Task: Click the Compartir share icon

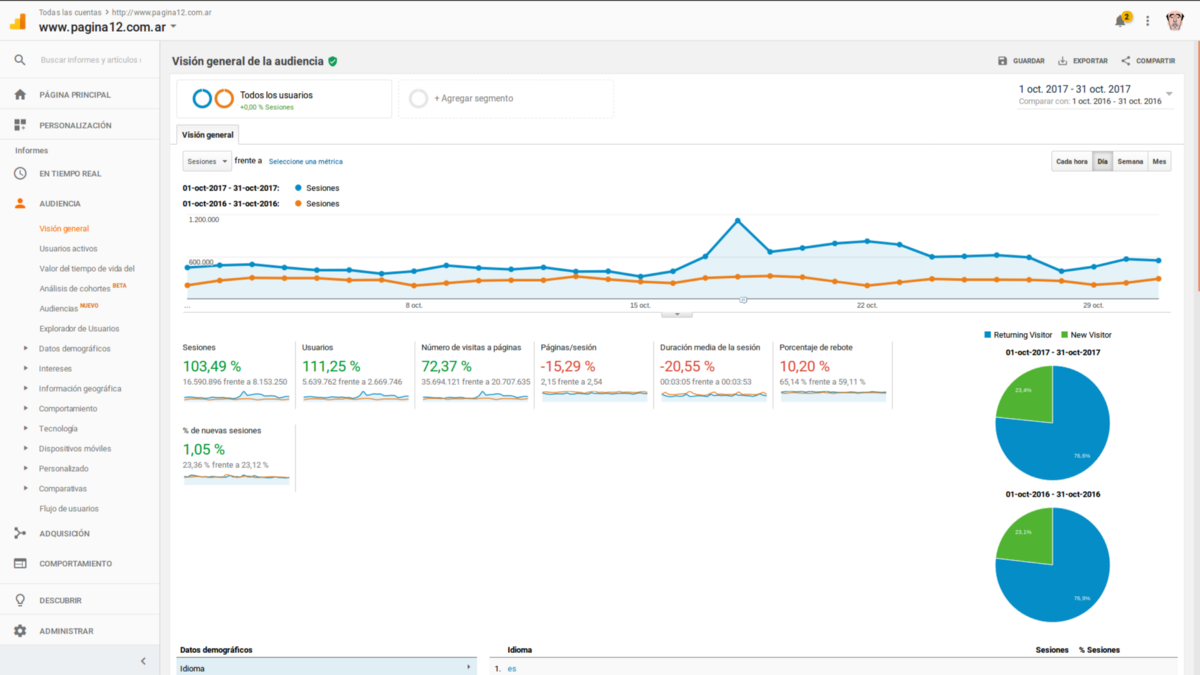Action: point(1126,61)
